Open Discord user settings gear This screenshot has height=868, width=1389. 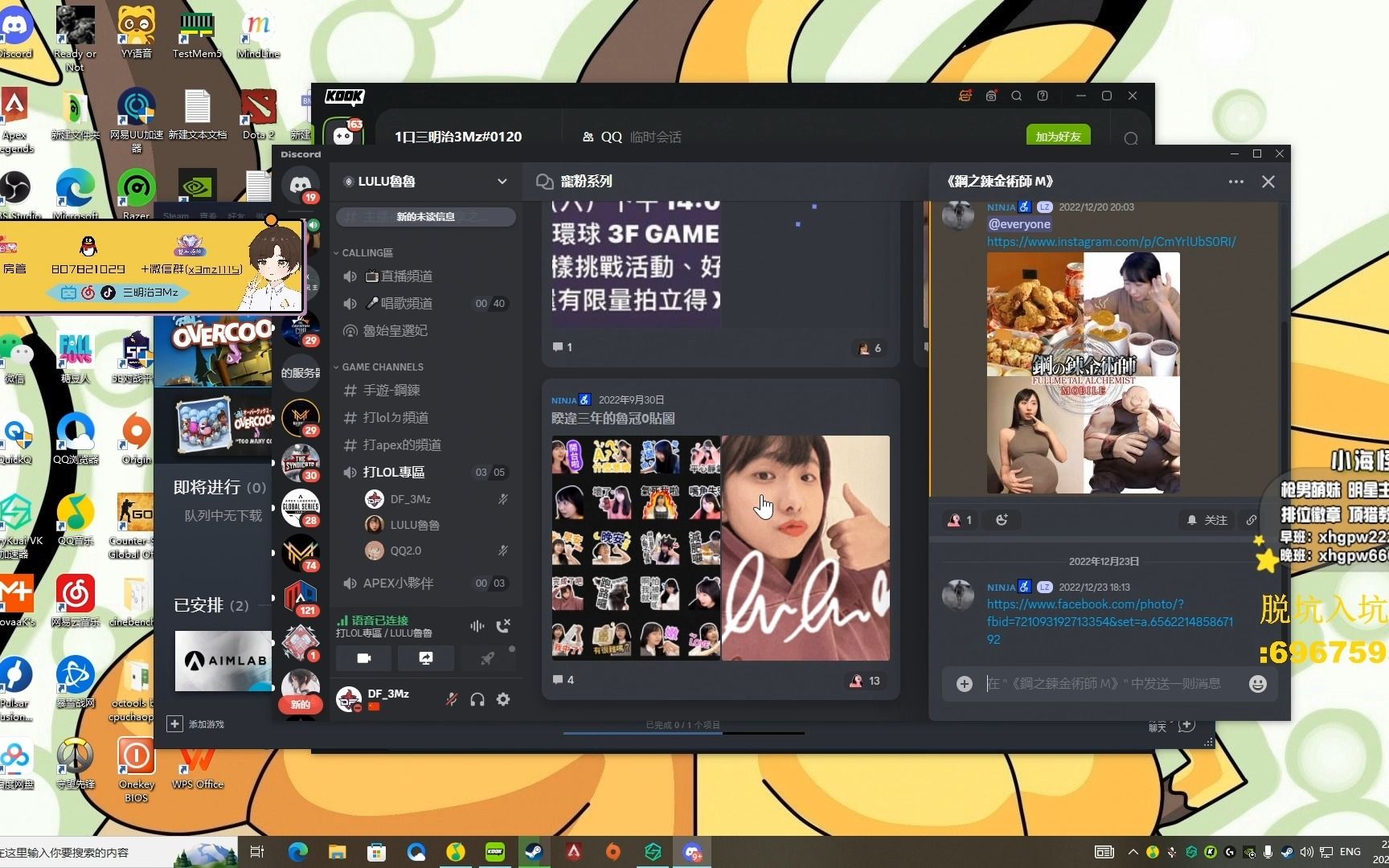click(x=503, y=699)
